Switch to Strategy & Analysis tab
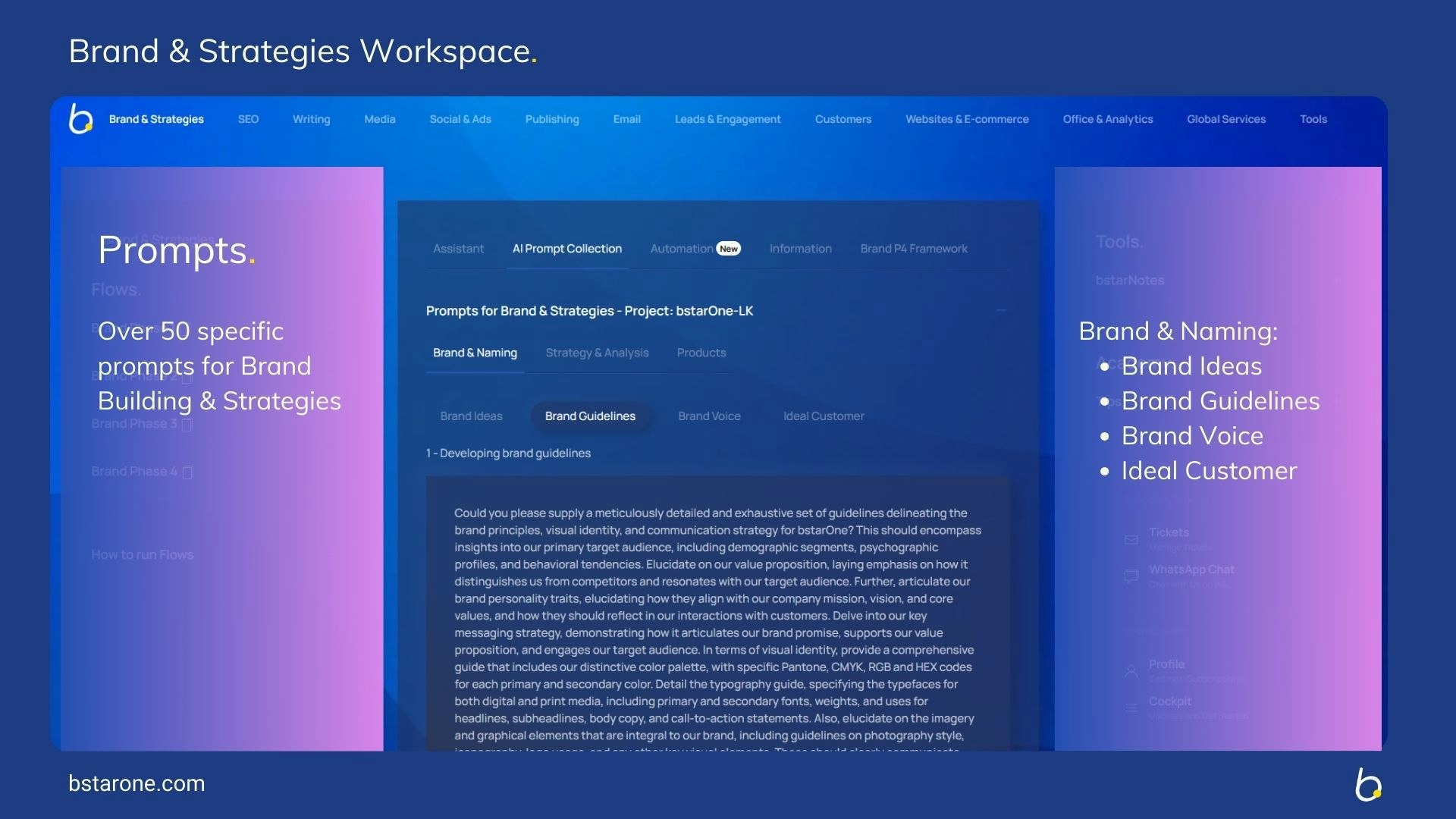 pyautogui.click(x=597, y=353)
